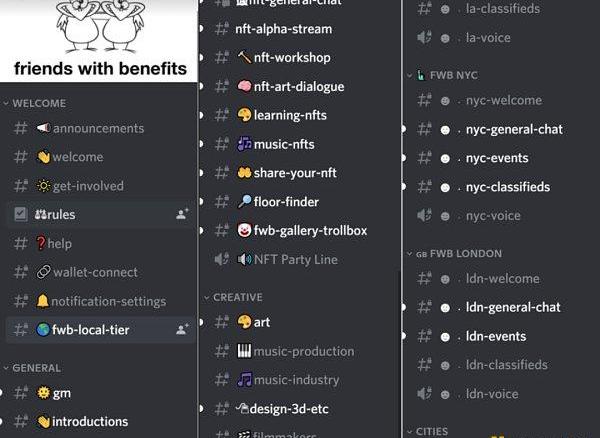Collapse the CREATIVE category
The image size is (600, 438).
(238, 297)
